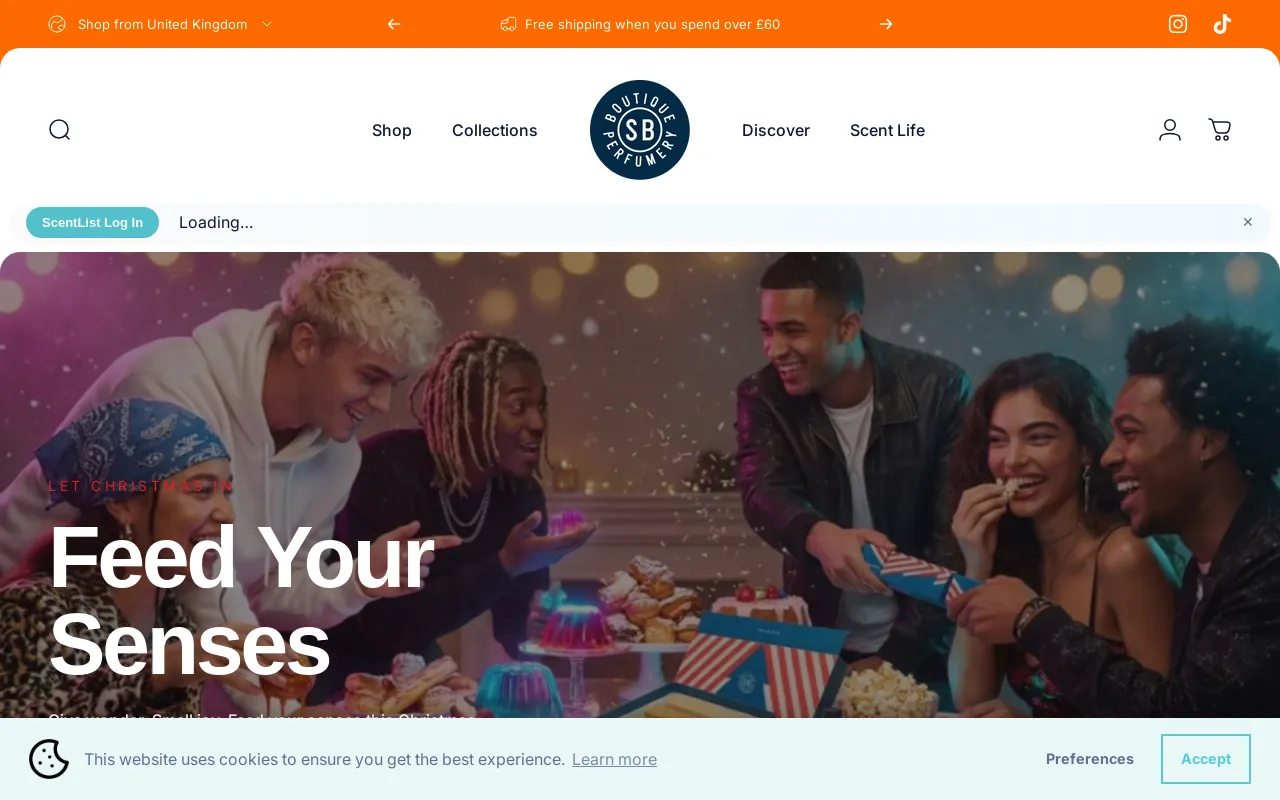The width and height of the screenshot is (1280, 800).
Task: Click the cookie icon in banner
Action: coord(49,759)
